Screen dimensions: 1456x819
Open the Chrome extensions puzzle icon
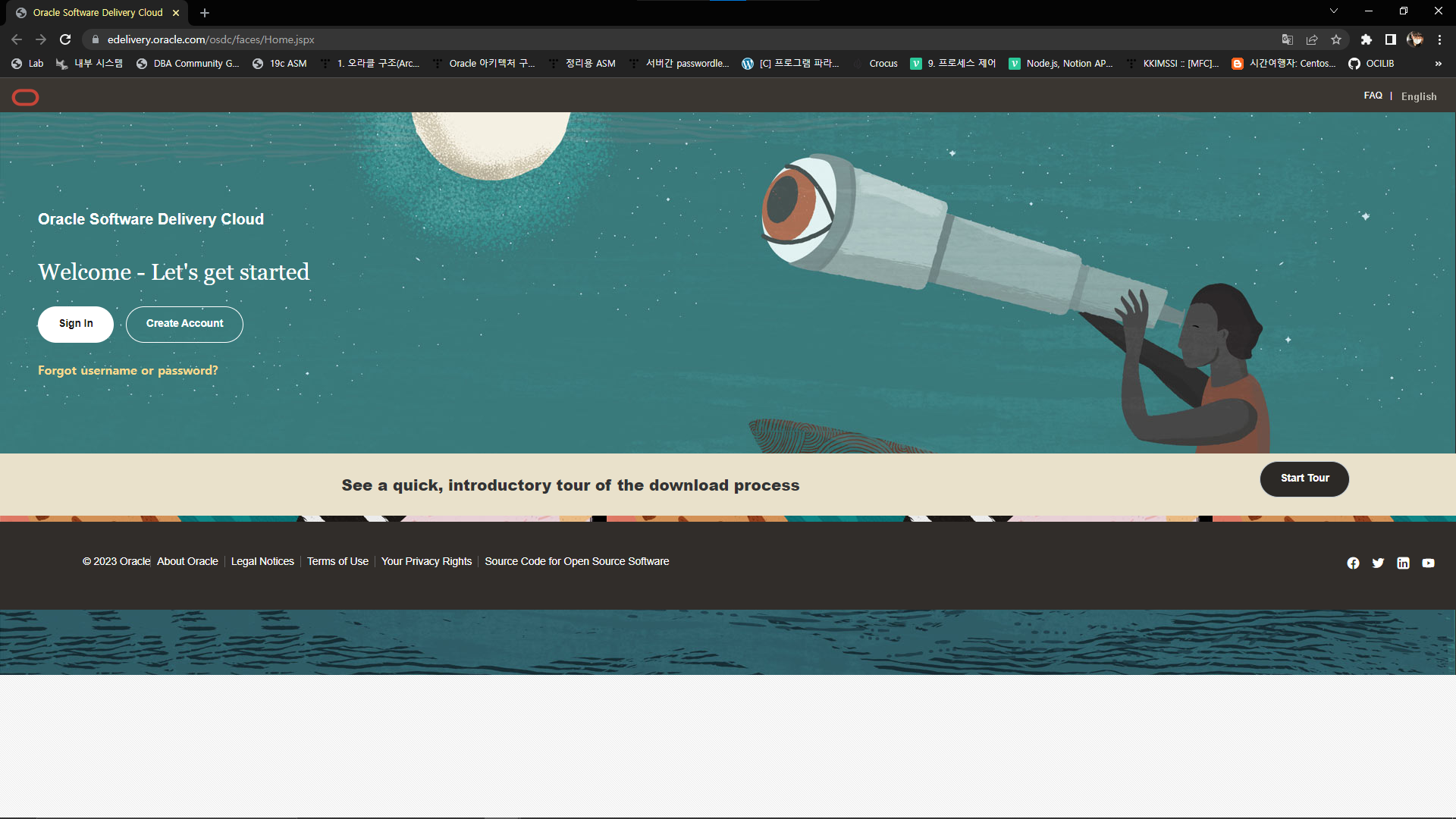pyautogui.click(x=1366, y=39)
